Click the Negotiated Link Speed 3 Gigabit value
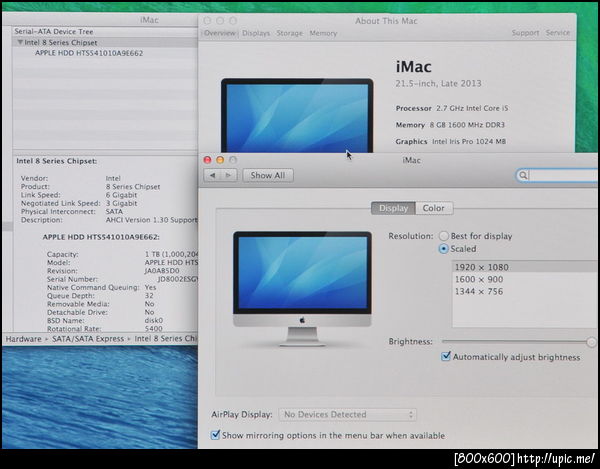Image resolution: width=600 pixels, height=469 pixels. click(121, 204)
